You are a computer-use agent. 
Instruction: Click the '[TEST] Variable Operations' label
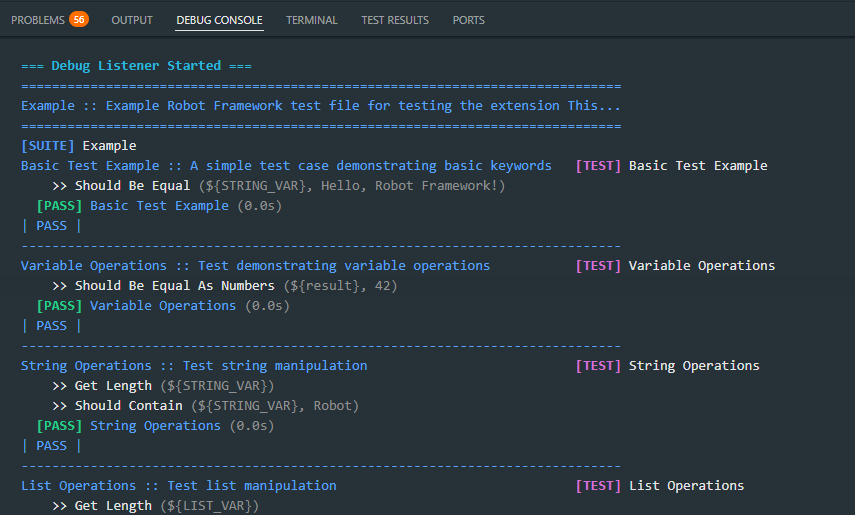tap(675, 266)
